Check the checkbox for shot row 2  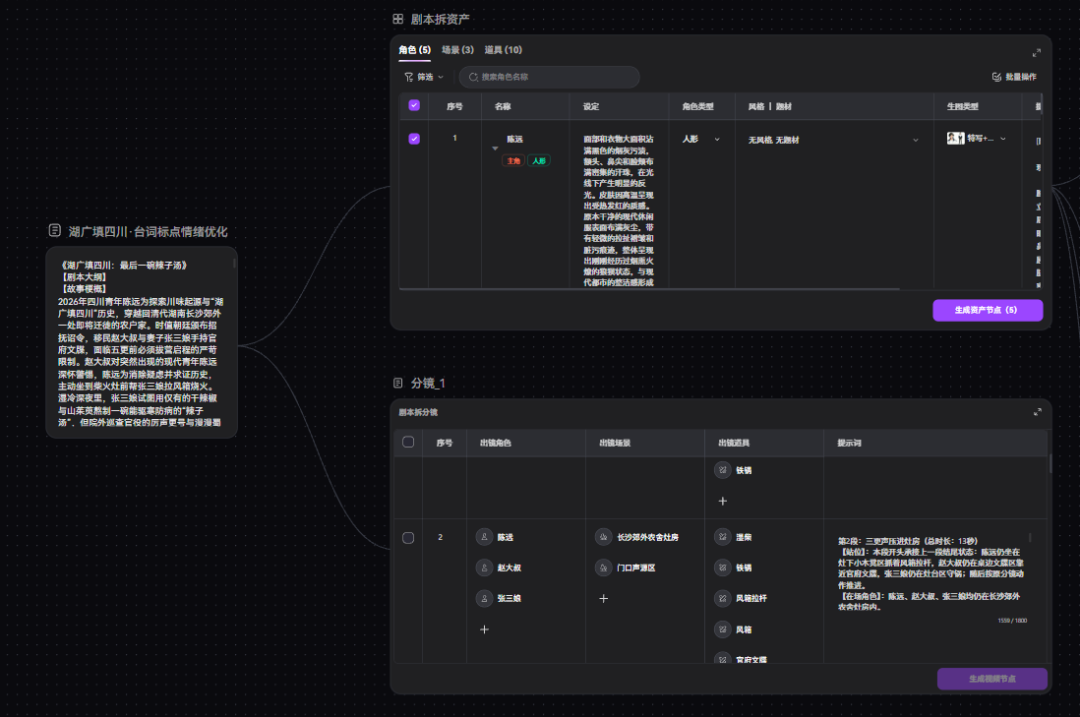click(x=408, y=538)
